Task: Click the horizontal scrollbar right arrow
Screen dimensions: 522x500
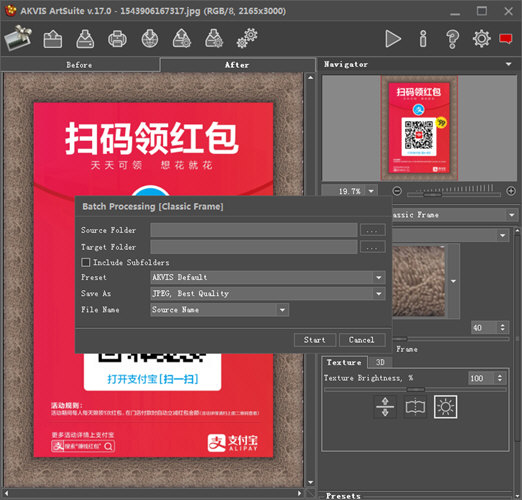Action: (x=299, y=493)
